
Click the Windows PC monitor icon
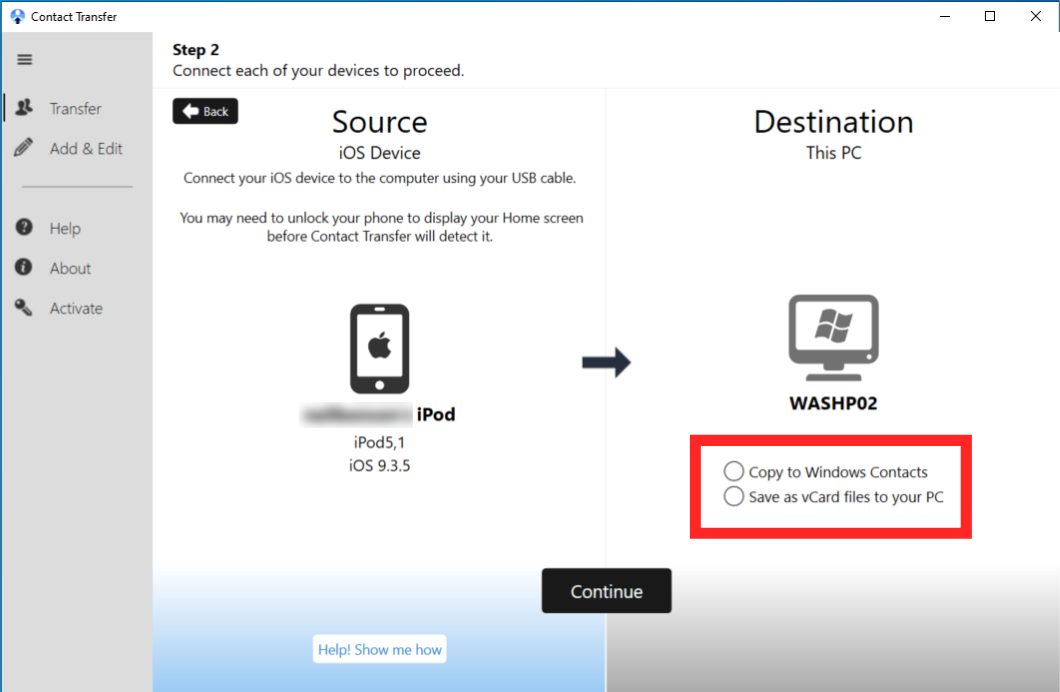[834, 337]
